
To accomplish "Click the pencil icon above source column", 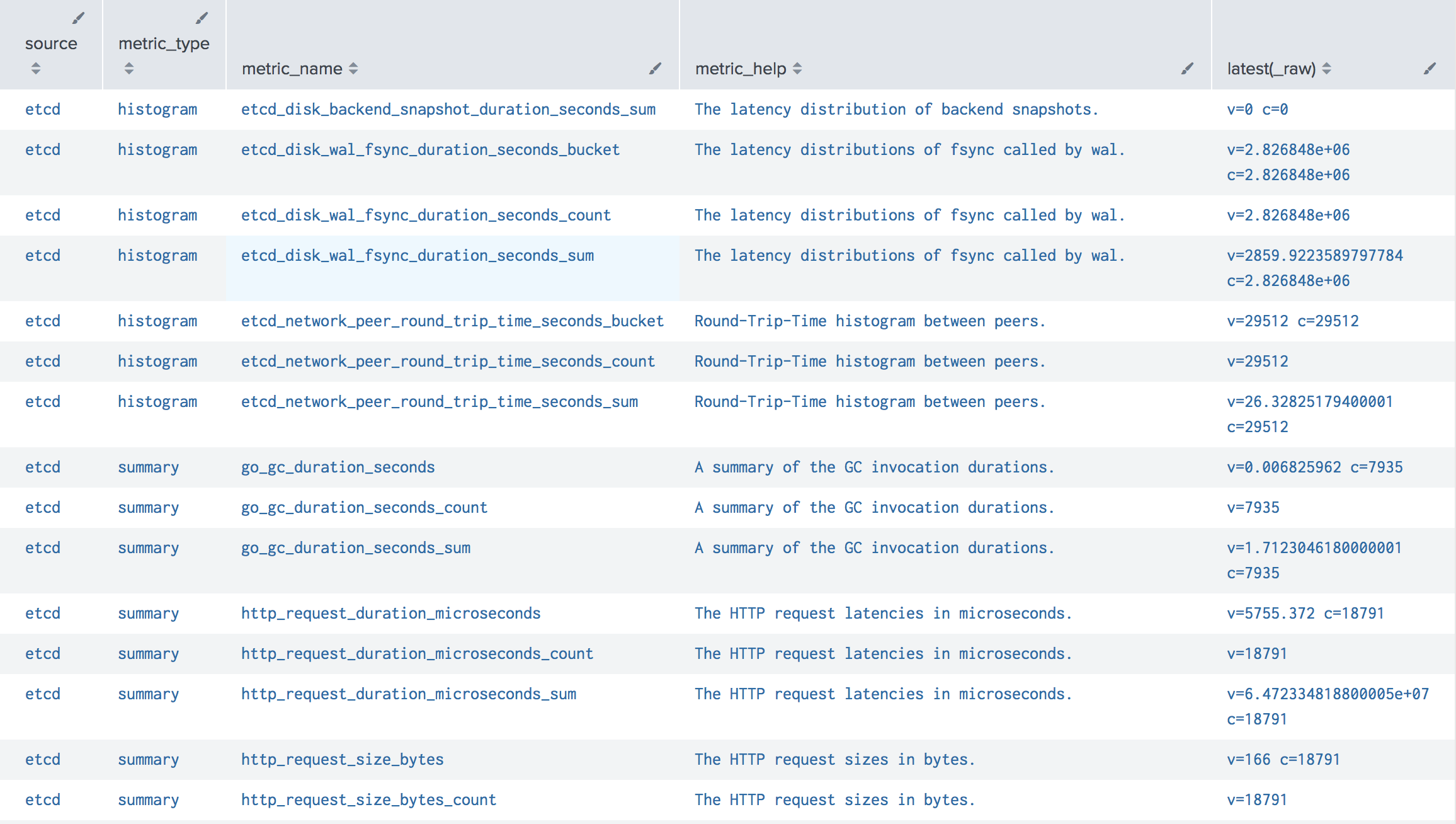I will click(x=78, y=18).
